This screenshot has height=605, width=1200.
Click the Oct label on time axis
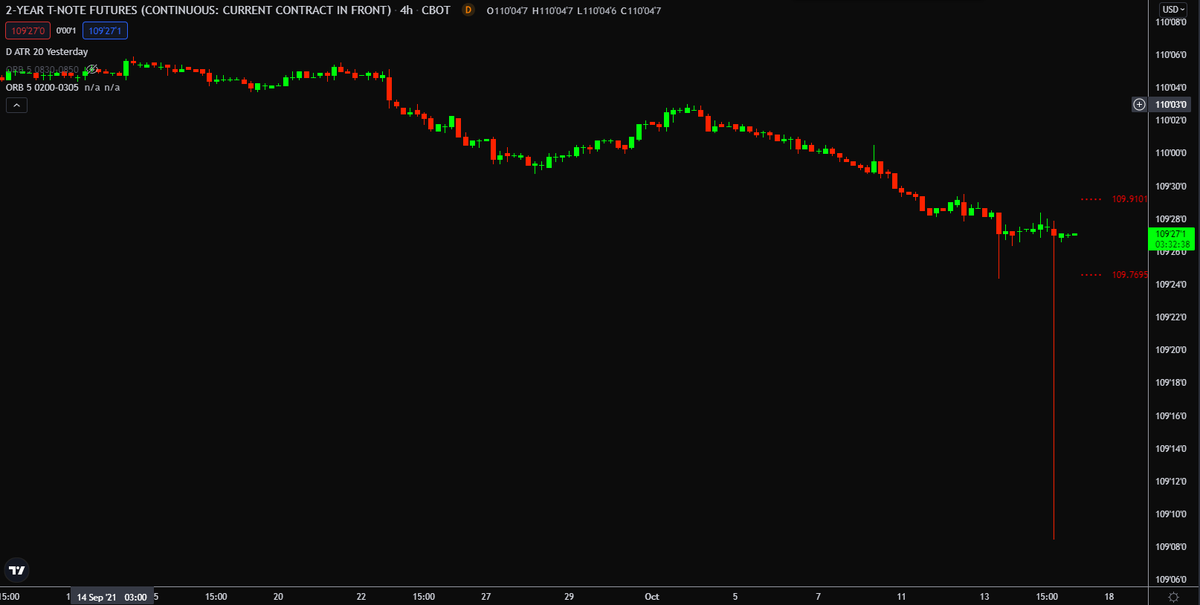[652, 597]
